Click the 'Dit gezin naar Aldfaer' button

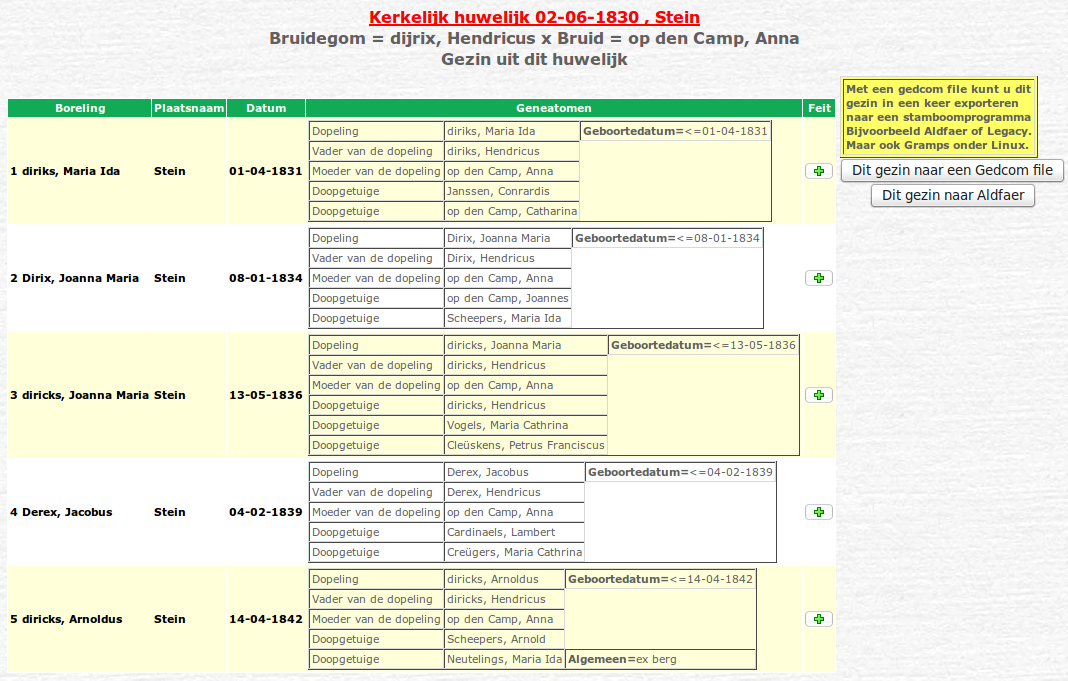(x=952, y=195)
